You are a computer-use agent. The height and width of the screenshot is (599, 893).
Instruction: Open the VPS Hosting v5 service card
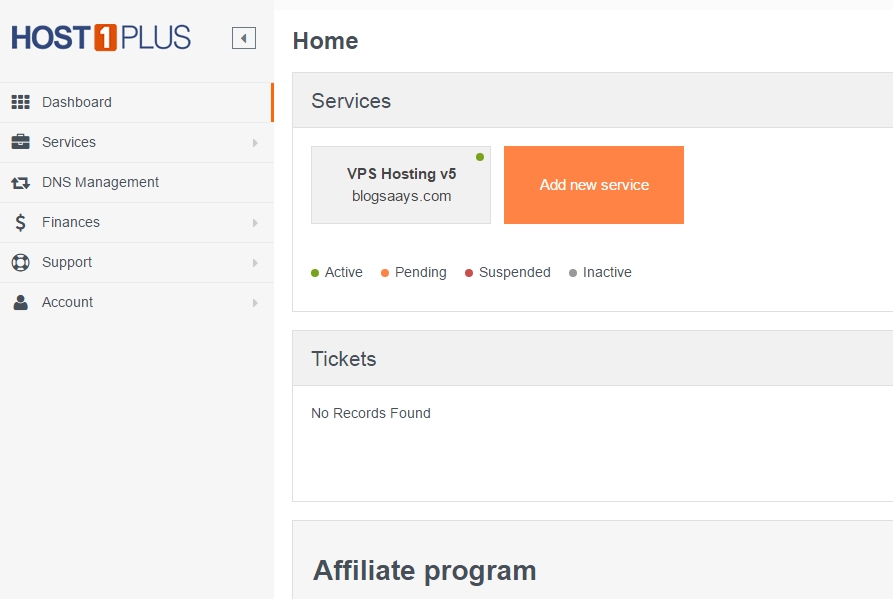401,184
